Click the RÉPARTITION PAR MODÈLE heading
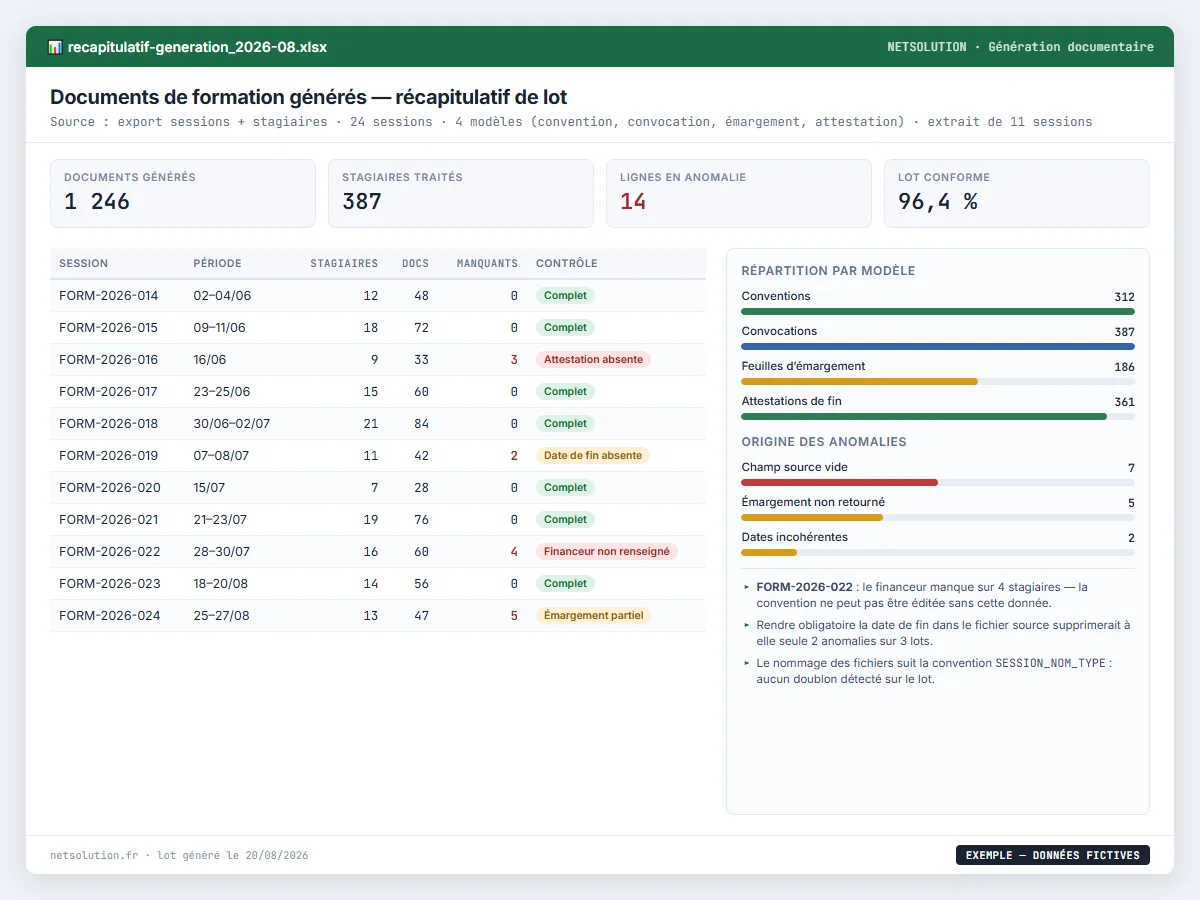1200x900 pixels. [828, 271]
